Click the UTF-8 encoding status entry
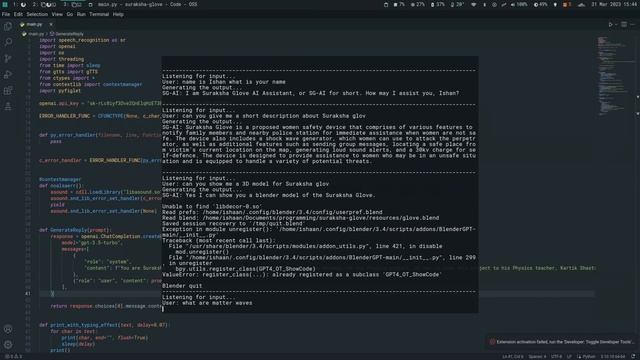This screenshot has height=360, width=640. (557, 357)
